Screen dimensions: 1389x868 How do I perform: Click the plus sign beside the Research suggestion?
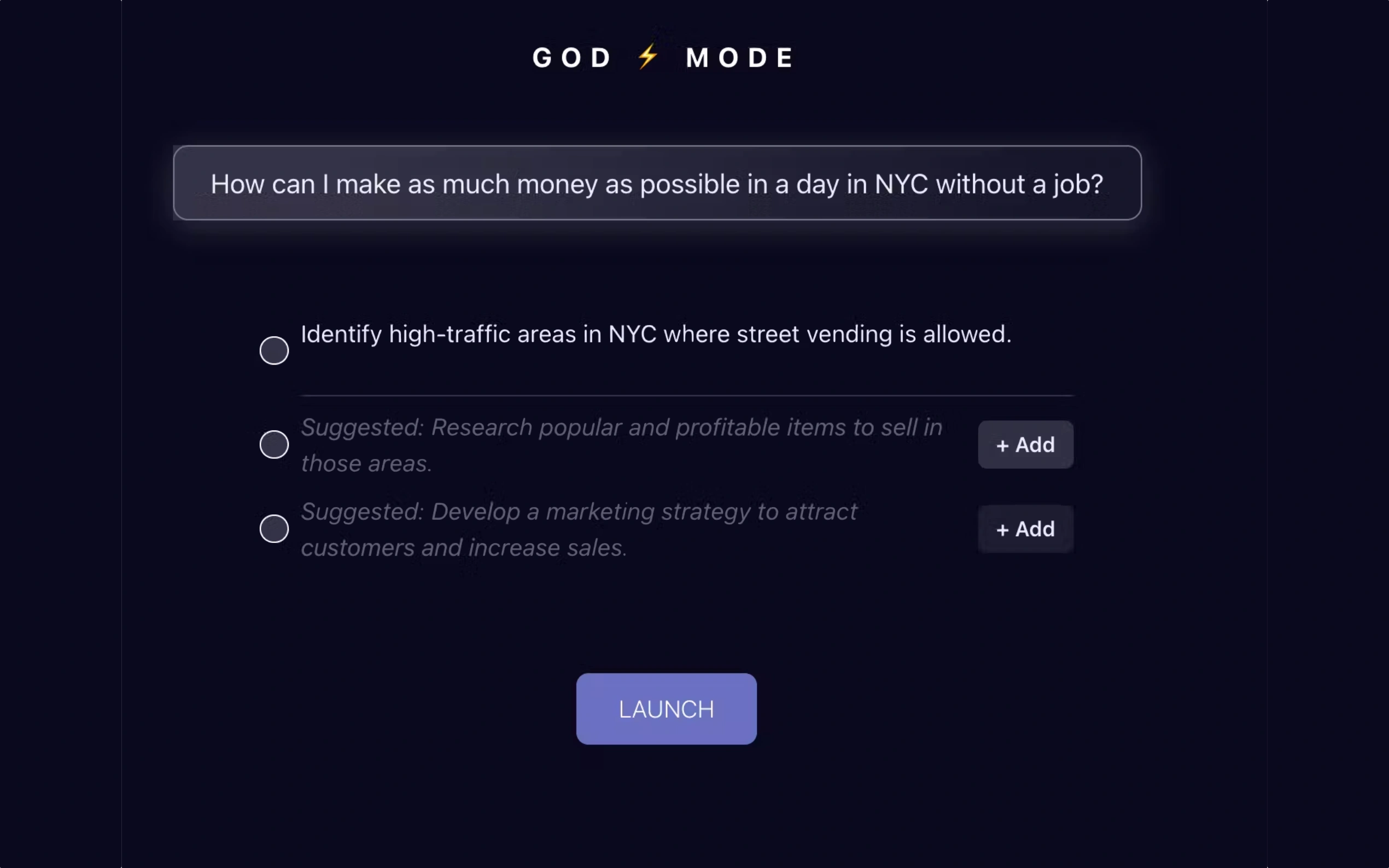coord(1002,445)
